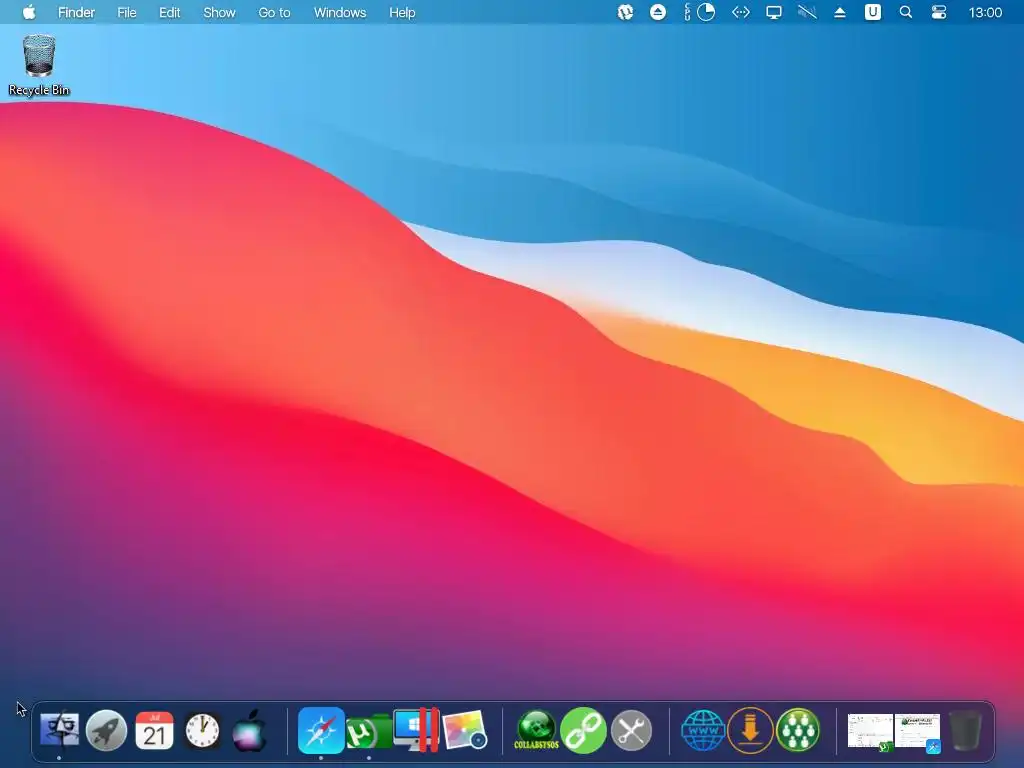Open Calendar showing 21 in dock
This screenshot has height=768, width=1024.
tap(154, 730)
